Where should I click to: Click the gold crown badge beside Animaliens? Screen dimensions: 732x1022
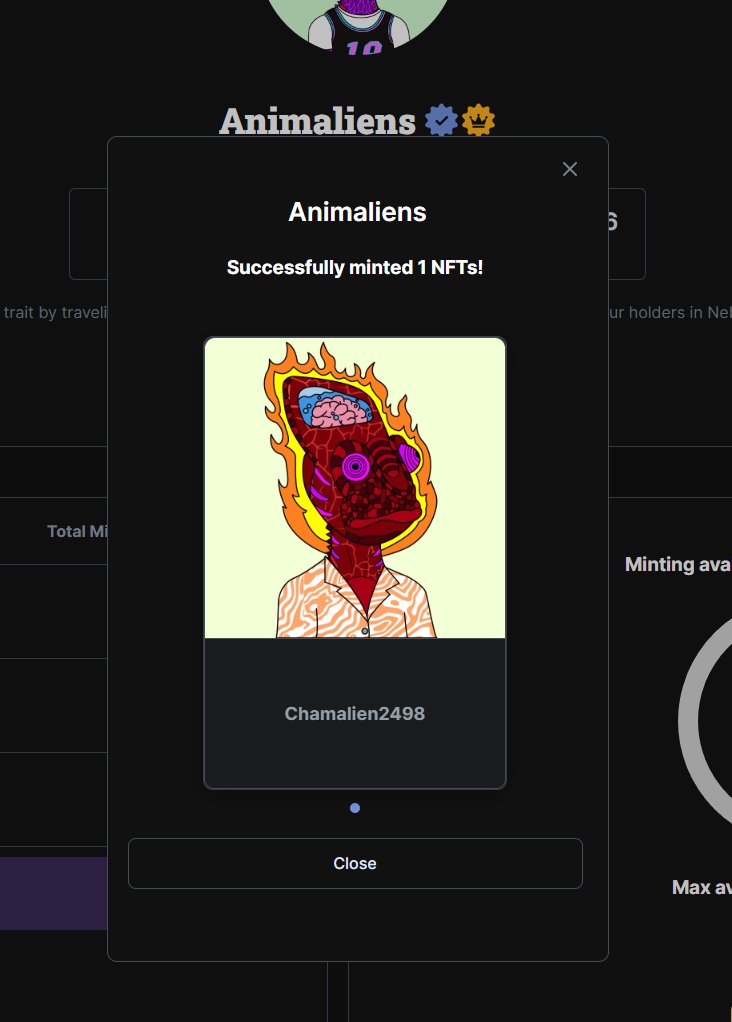478,120
